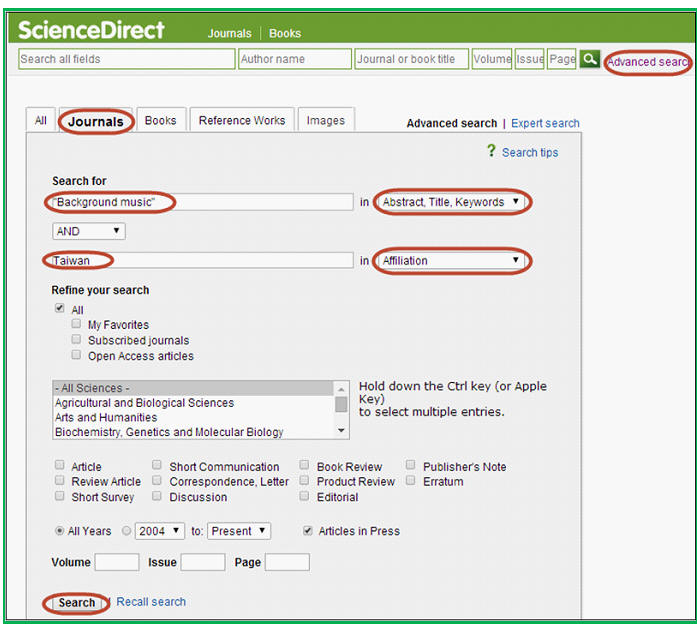Click the ScienceDirect logo
This screenshot has height=631, width=697.
91,30
